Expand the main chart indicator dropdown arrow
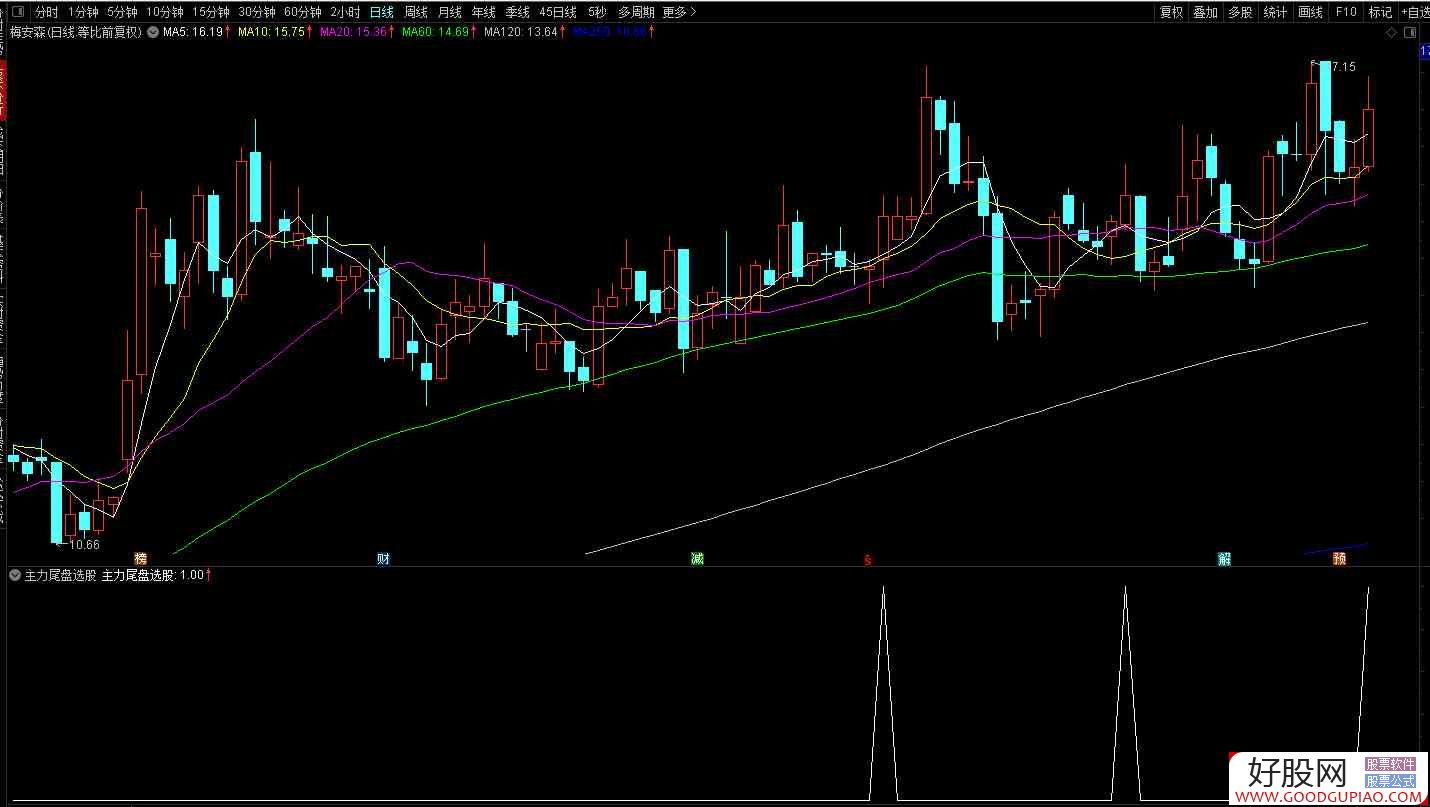This screenshot has width=1430, height=807. click(x=152, y=32)
